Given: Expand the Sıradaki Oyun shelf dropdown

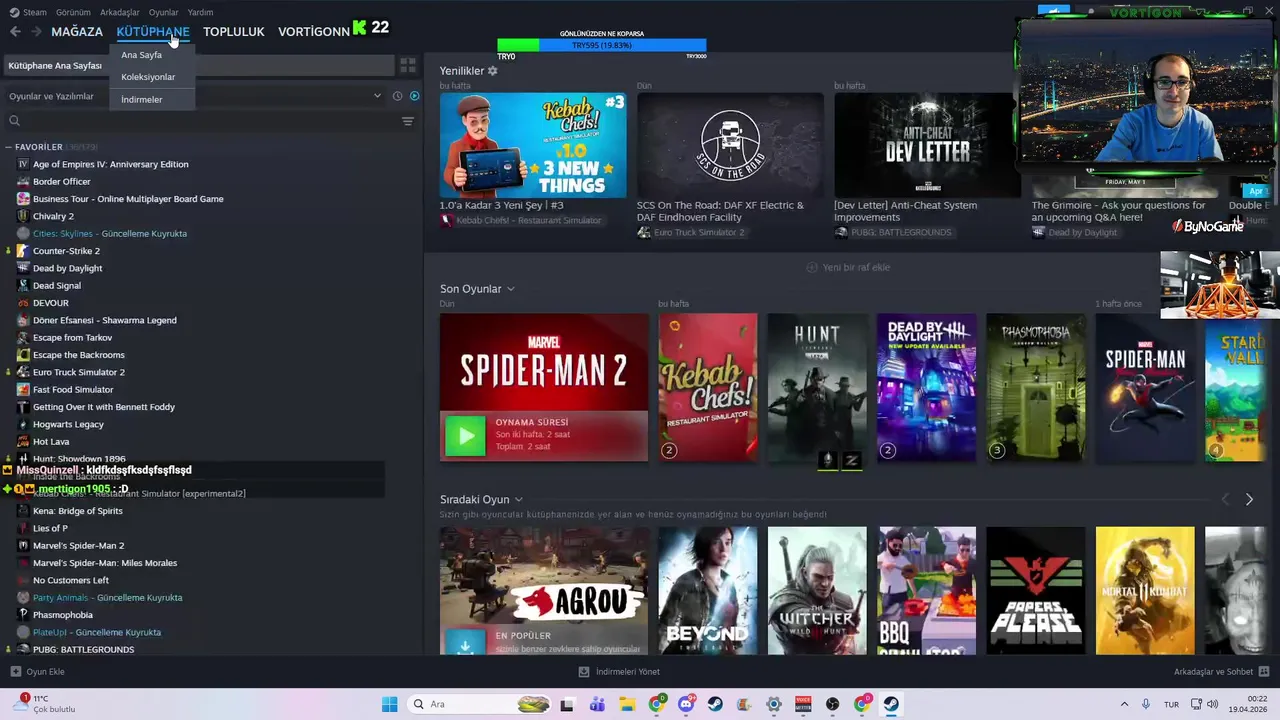Looking at the screenshot, I should click(518, 499).
